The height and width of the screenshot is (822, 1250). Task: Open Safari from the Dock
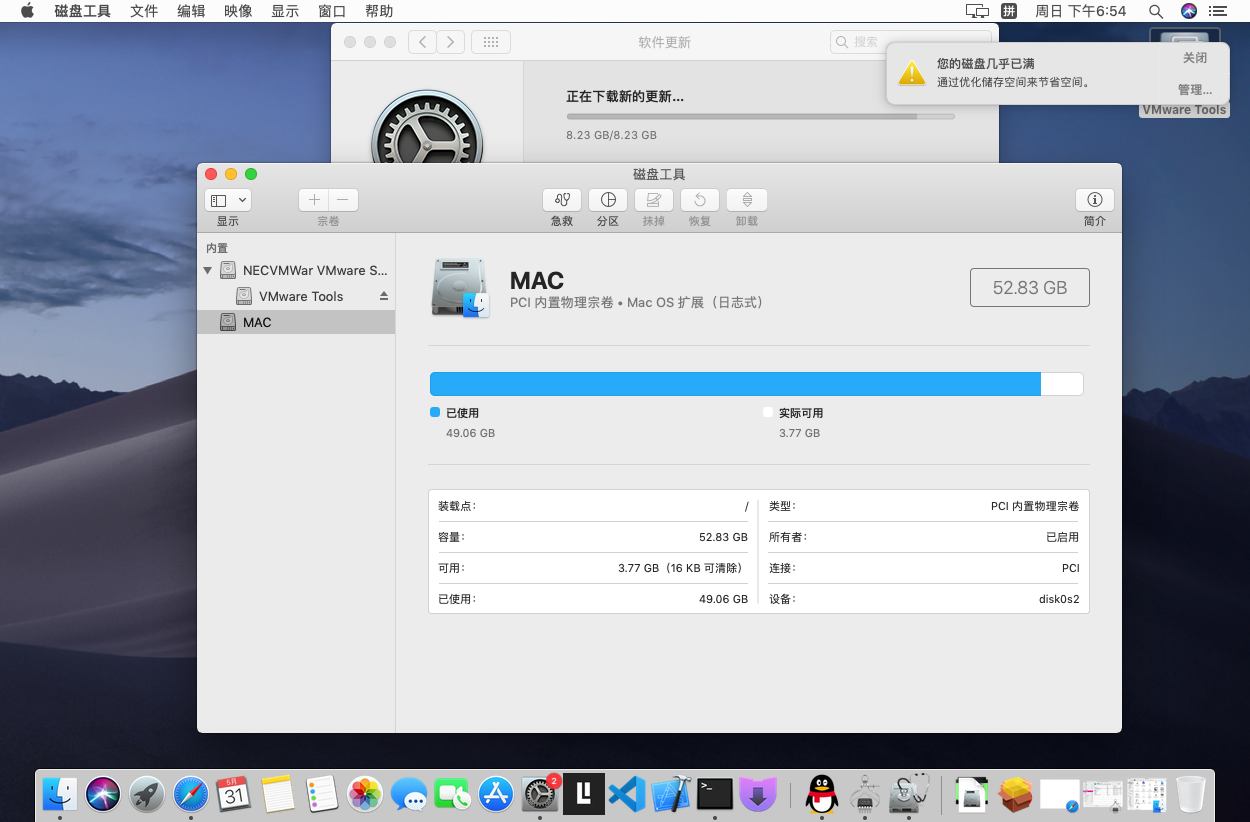coord(191,794)
